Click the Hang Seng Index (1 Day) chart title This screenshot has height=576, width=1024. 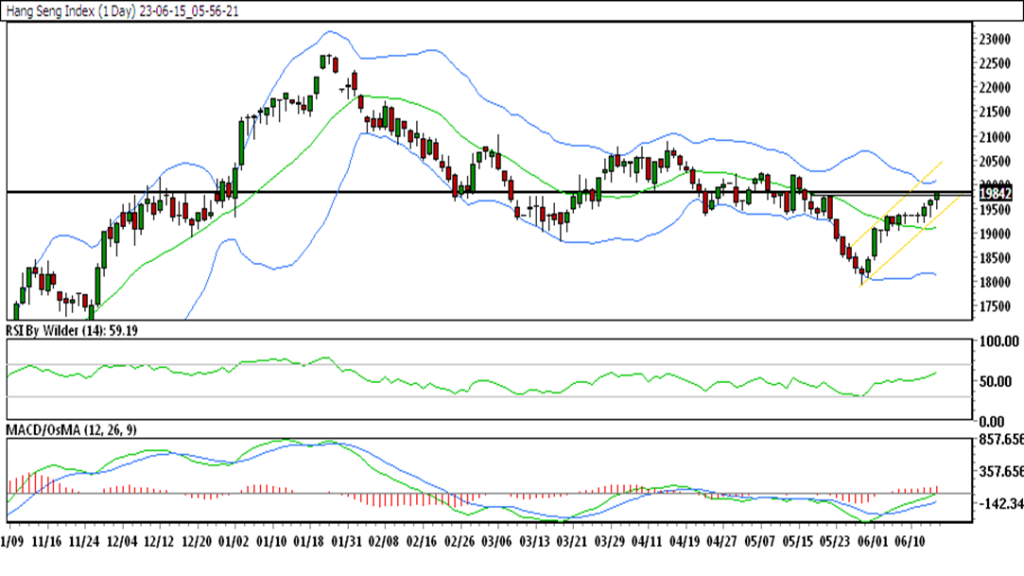click(x=122, y=12)
